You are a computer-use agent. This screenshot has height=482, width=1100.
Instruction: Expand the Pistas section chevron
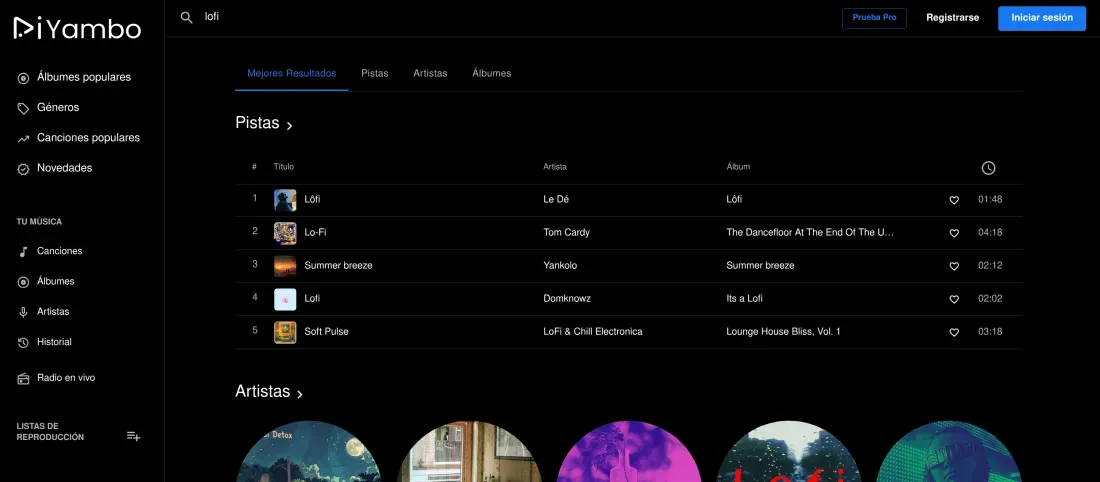(289, 126)
